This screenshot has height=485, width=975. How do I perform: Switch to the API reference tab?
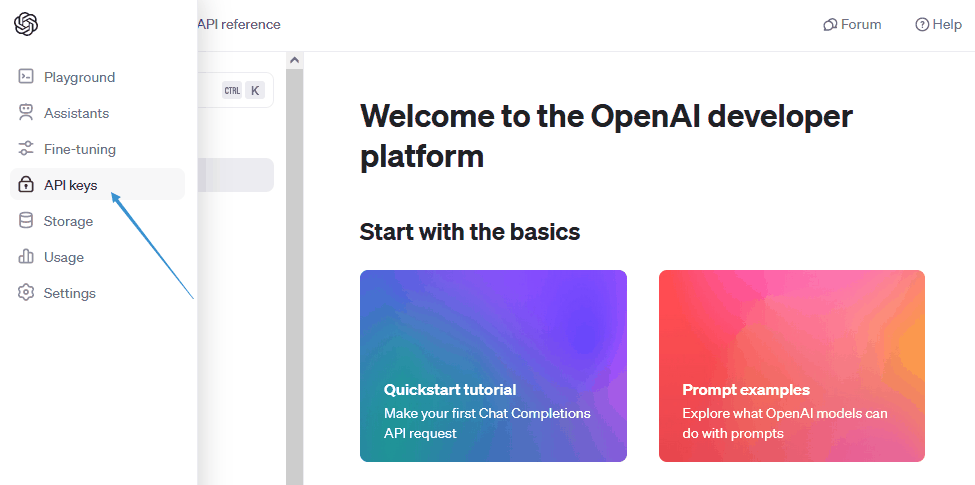[x=239, y=24]
